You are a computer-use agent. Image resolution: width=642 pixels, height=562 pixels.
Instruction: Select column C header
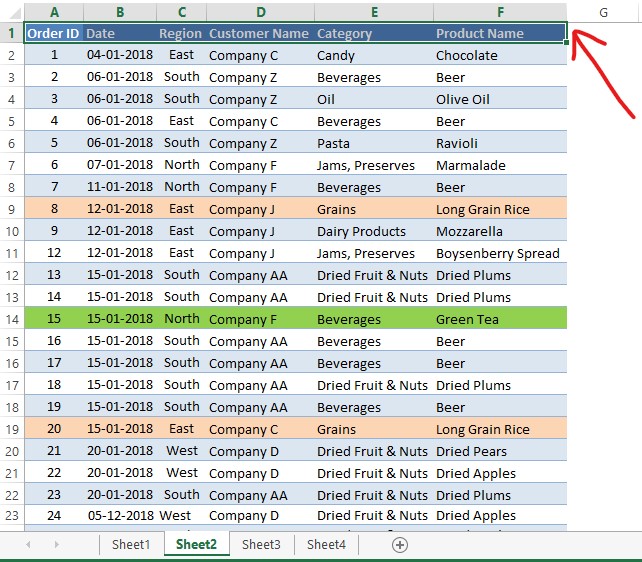pyautogui.click(x=182, y=12)
